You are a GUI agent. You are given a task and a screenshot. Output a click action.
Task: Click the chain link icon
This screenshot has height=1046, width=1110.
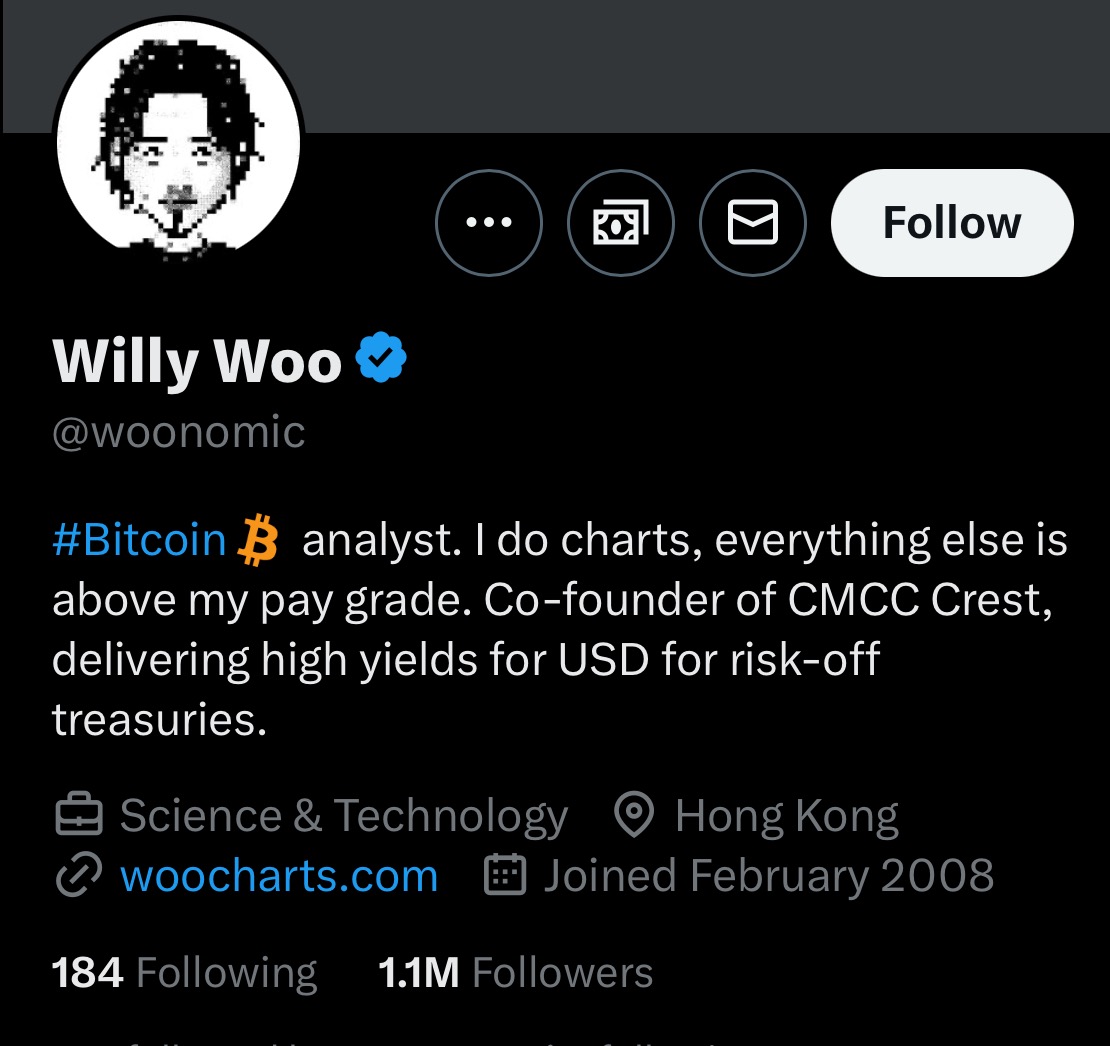point(78,876)
